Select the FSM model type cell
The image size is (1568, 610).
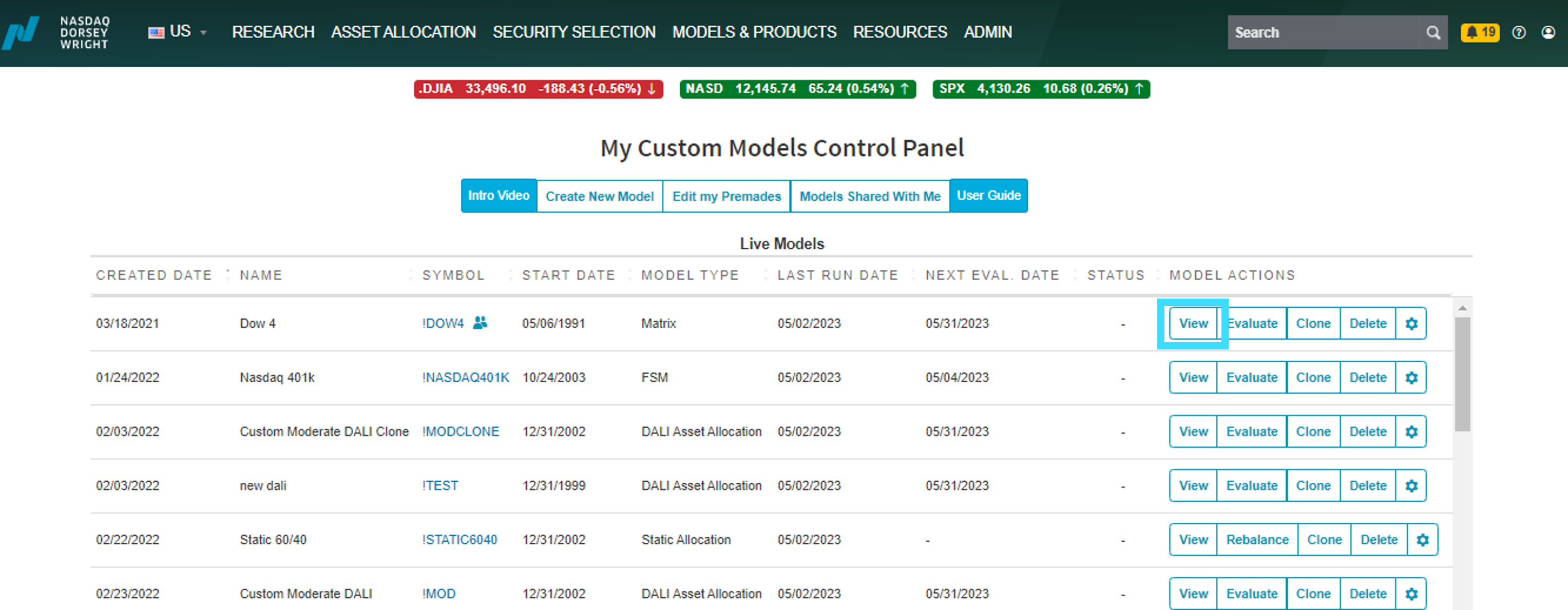[x=654, y=378]
